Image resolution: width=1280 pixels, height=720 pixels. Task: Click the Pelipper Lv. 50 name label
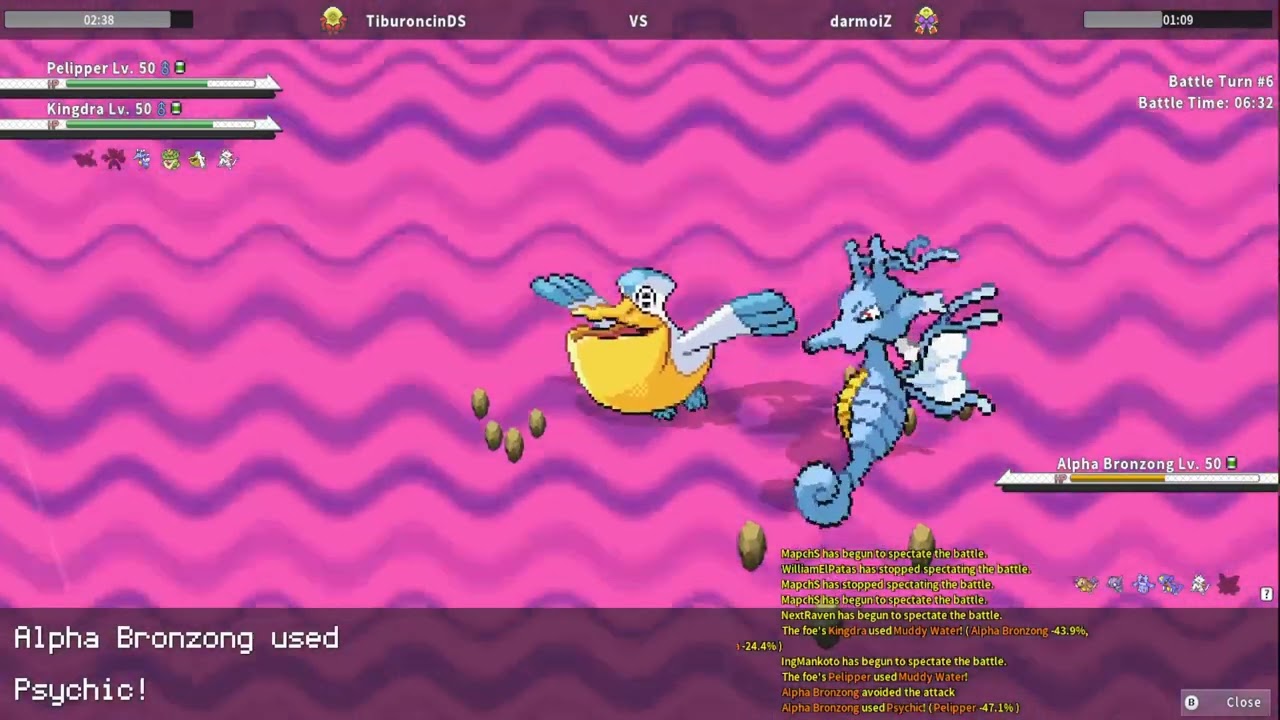pos(101,68)
